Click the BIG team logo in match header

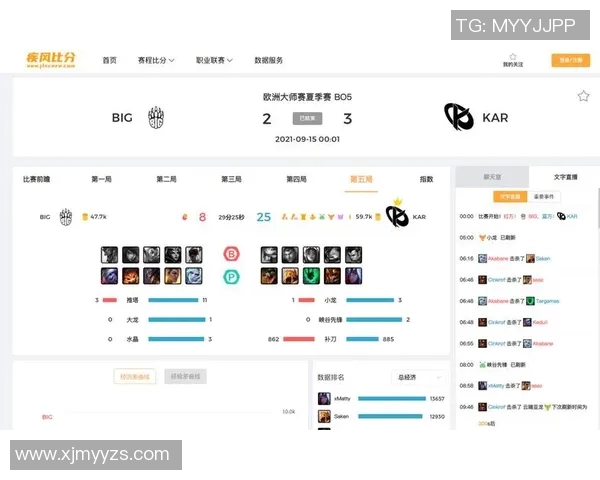coord(155,118)
